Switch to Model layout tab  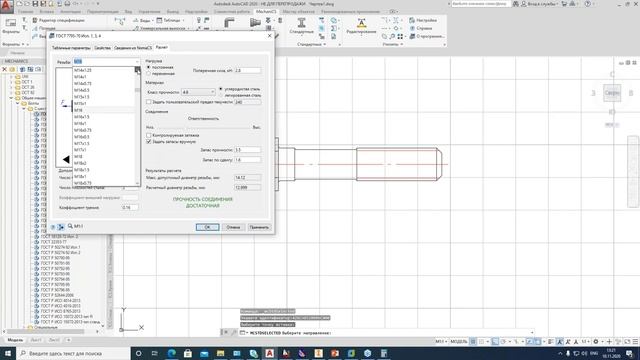click(15, 340)
